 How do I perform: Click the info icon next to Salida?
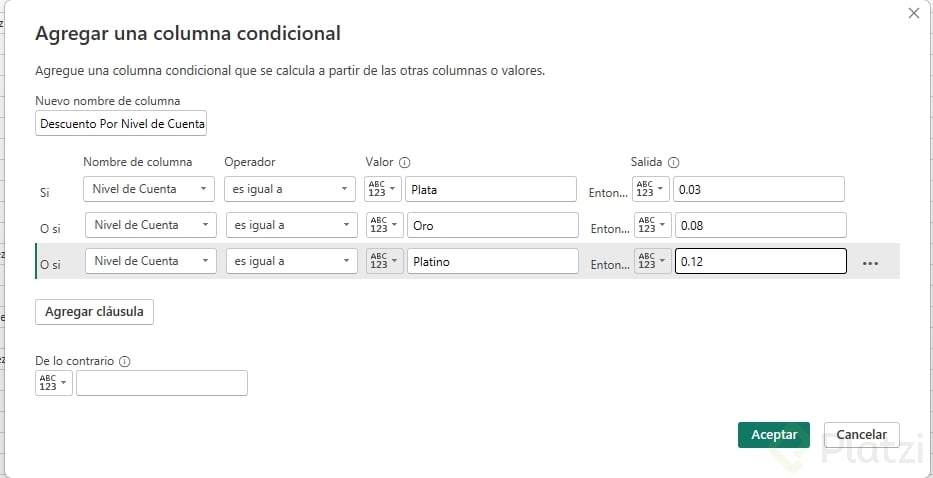(673, 162)
